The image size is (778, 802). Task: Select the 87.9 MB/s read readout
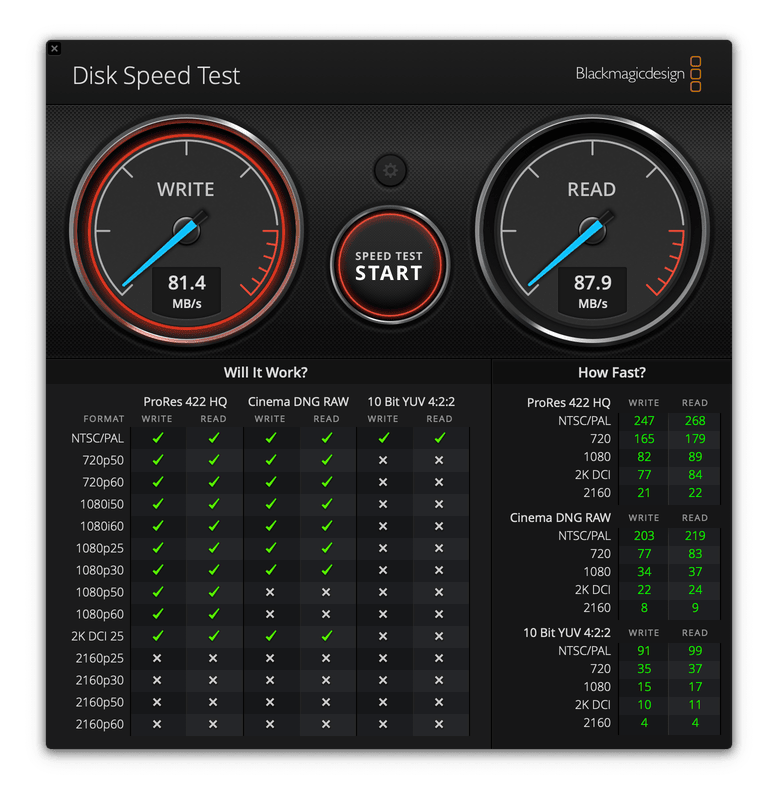coord(591,291)
